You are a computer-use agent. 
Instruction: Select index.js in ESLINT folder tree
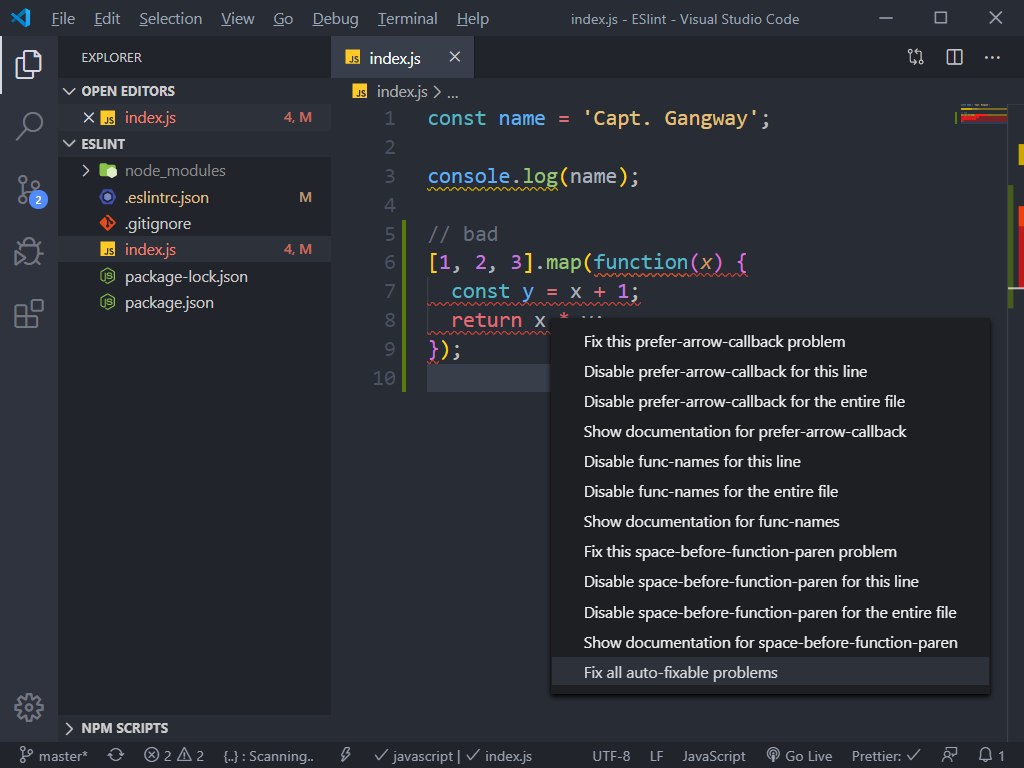point(195,249)
